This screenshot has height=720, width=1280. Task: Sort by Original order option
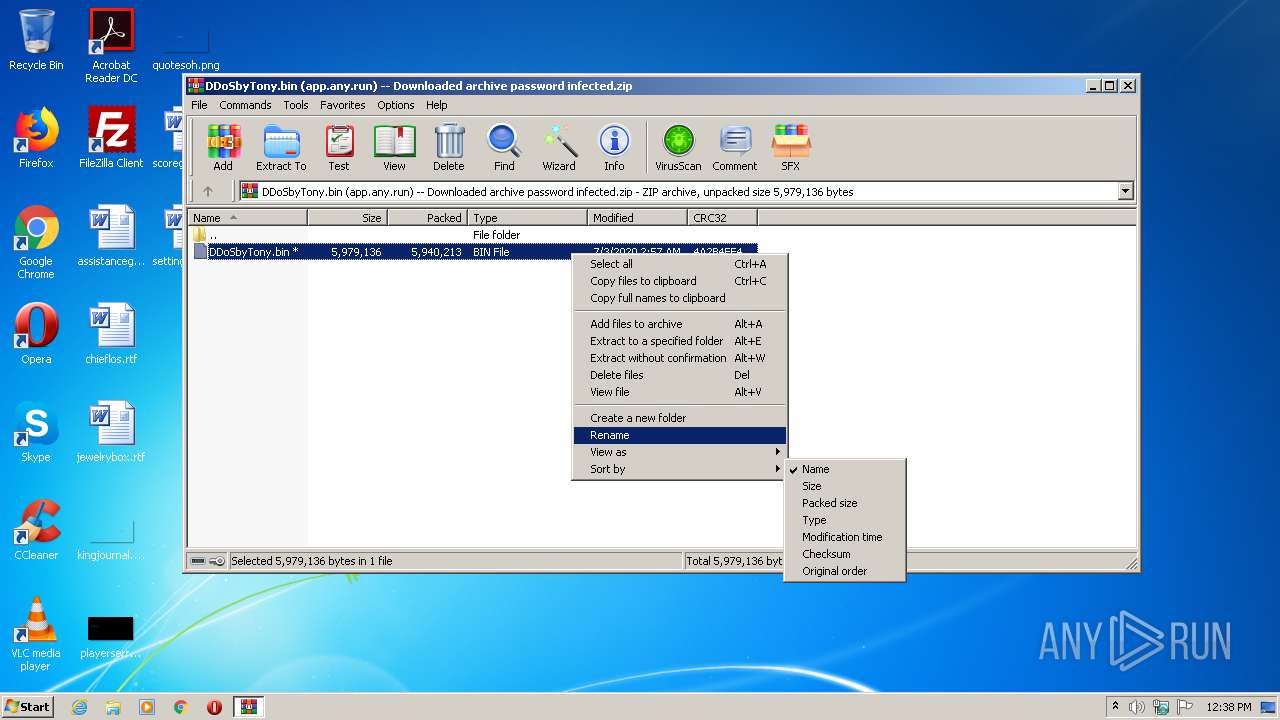pyautogui.click(x=845, y=571)
